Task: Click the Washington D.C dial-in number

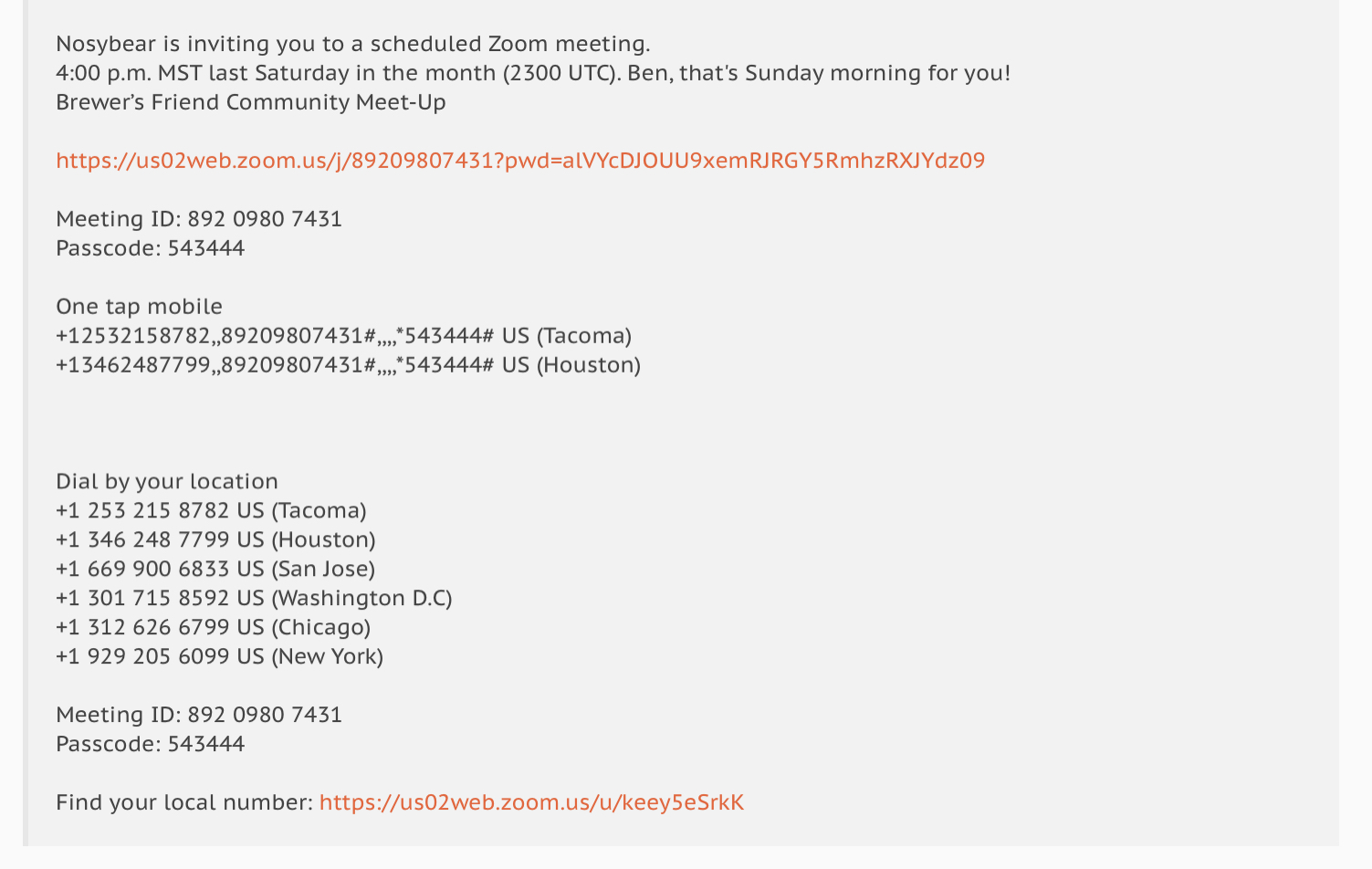Action: pyautogui.click(x=254, y=598)
